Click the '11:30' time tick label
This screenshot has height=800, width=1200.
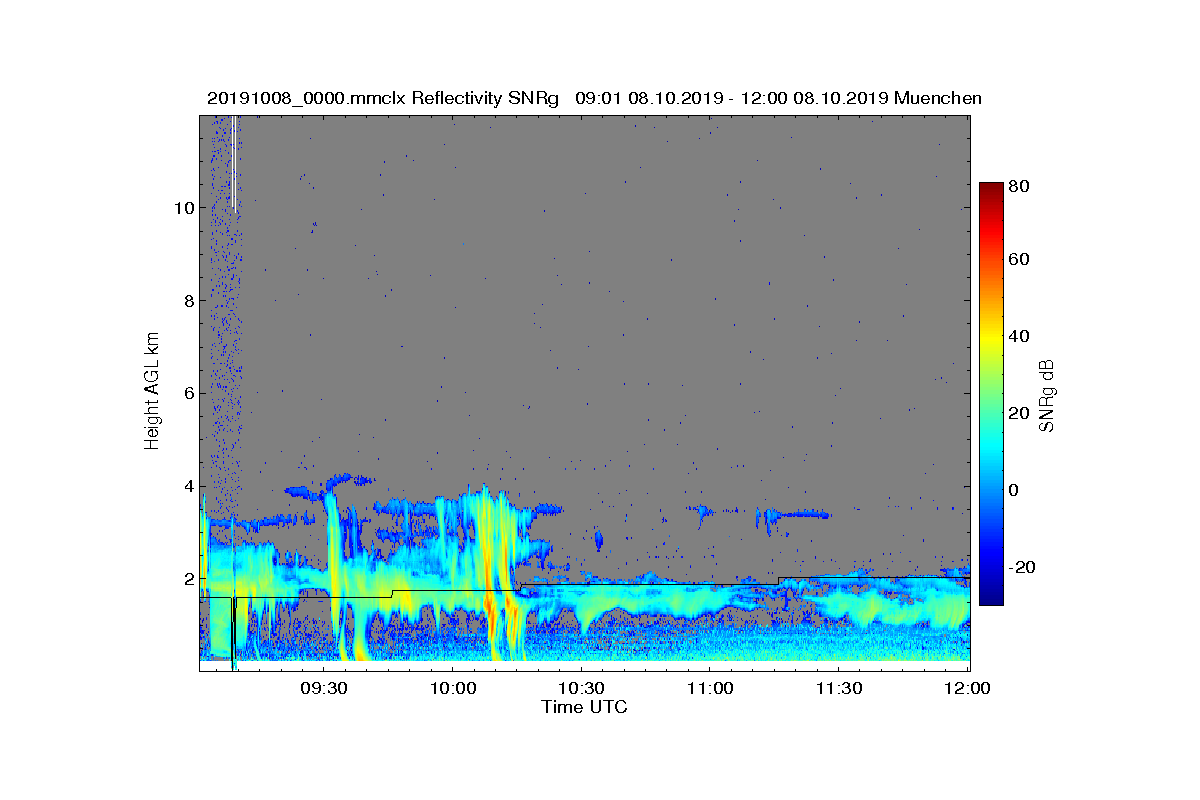click(x=837, y=688)
